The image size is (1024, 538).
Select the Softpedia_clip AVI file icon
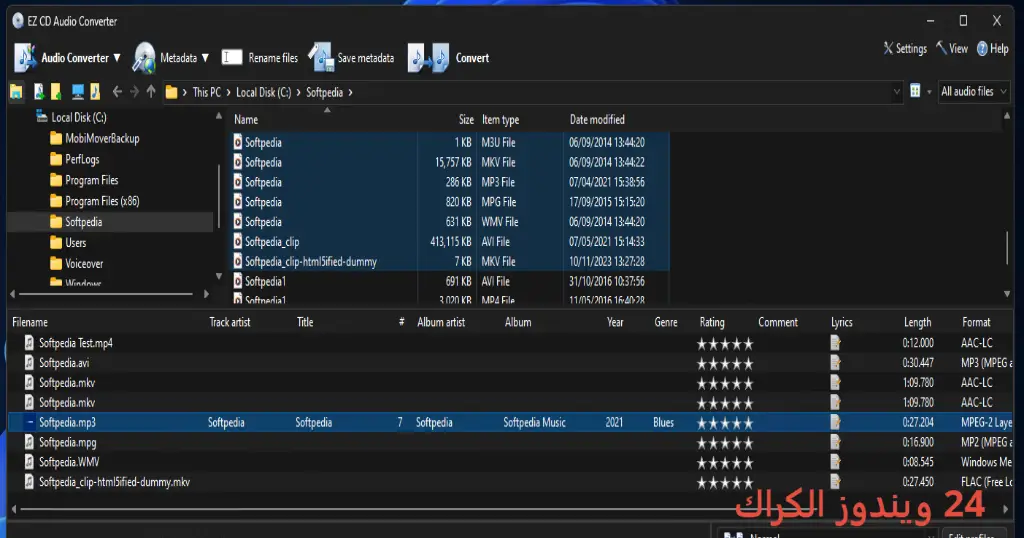(x=238, y=242)
